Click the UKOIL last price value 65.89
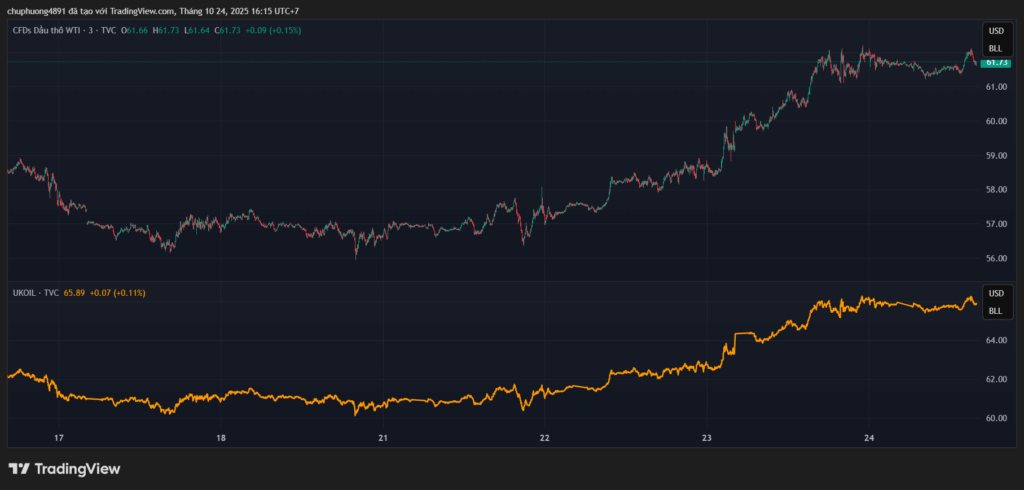Screen dimensions: 1024x490 [74, 293]
